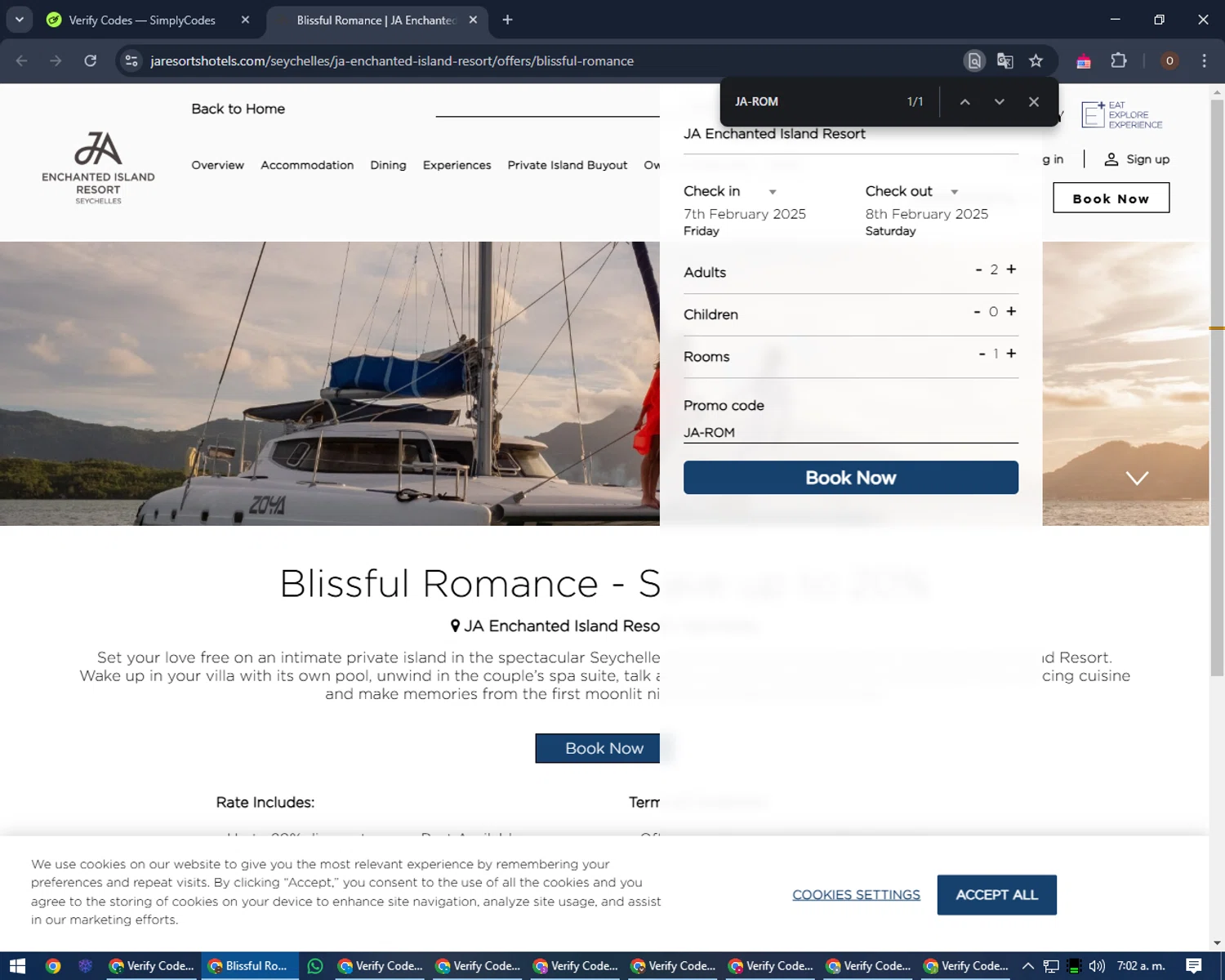Click the network icon in system tray
The height and width of the screenshot is (980, 1225).
click(1051, 966)
